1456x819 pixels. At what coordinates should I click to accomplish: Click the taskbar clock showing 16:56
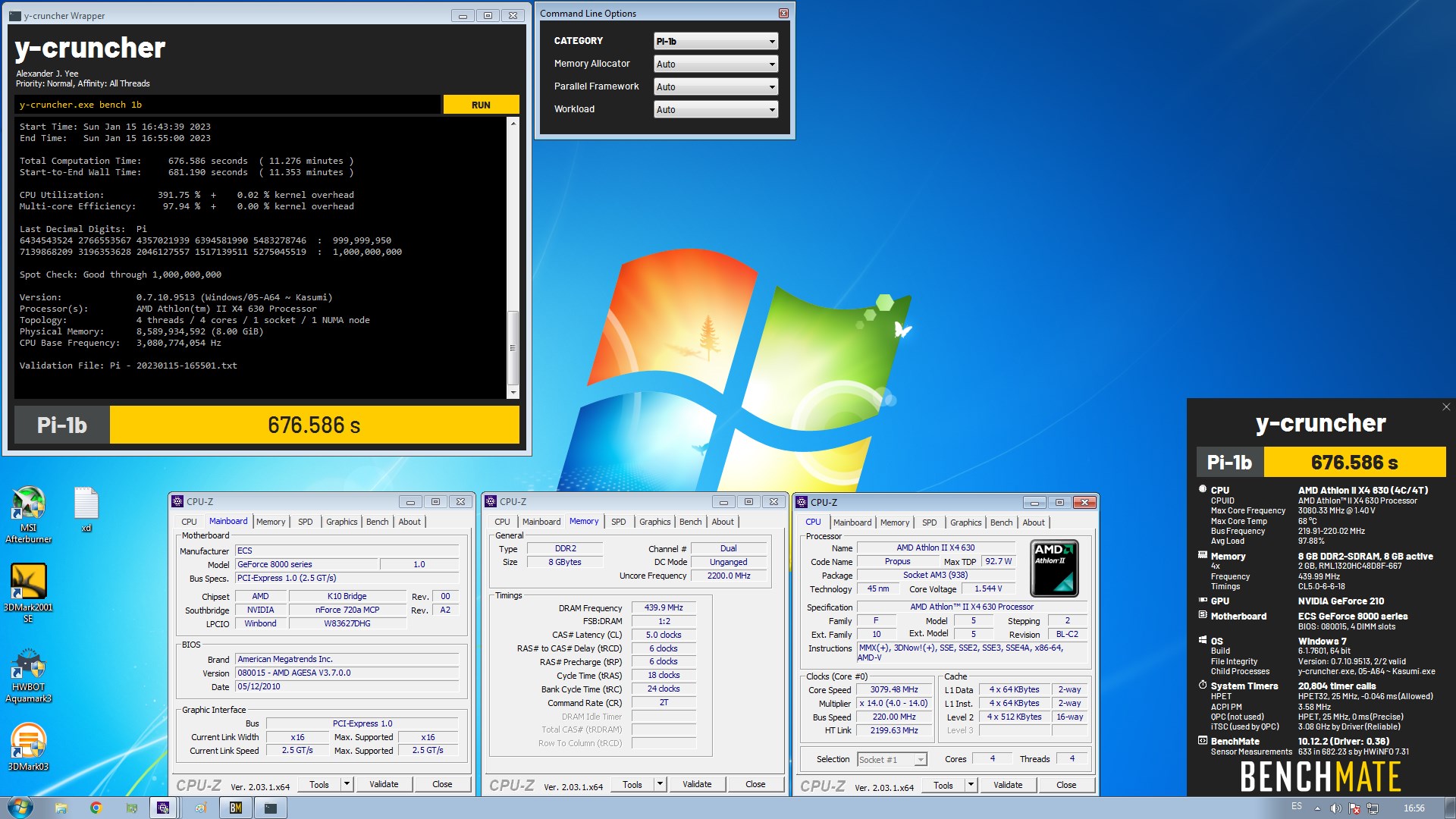1414,808
